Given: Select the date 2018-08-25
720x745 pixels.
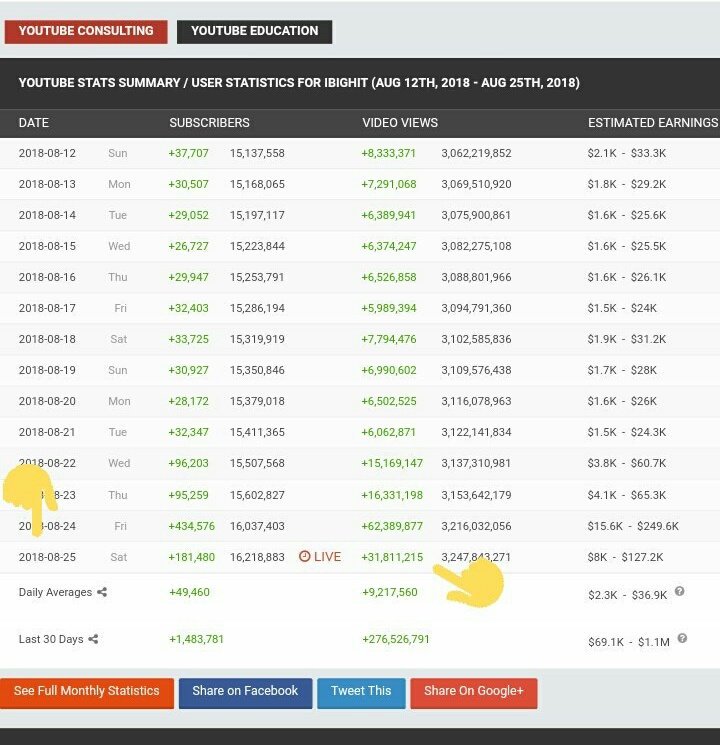Looking at the screenshot, I should (x=47, y=557).
